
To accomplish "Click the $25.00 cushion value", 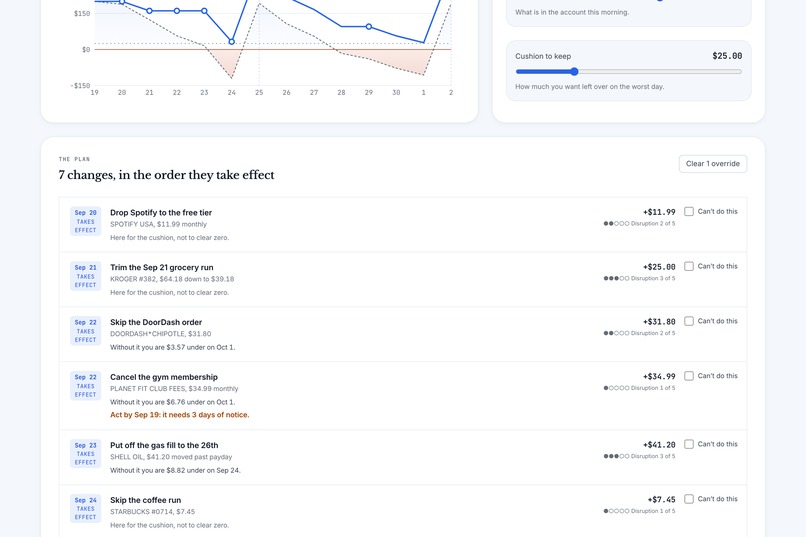I will (727, 56).
